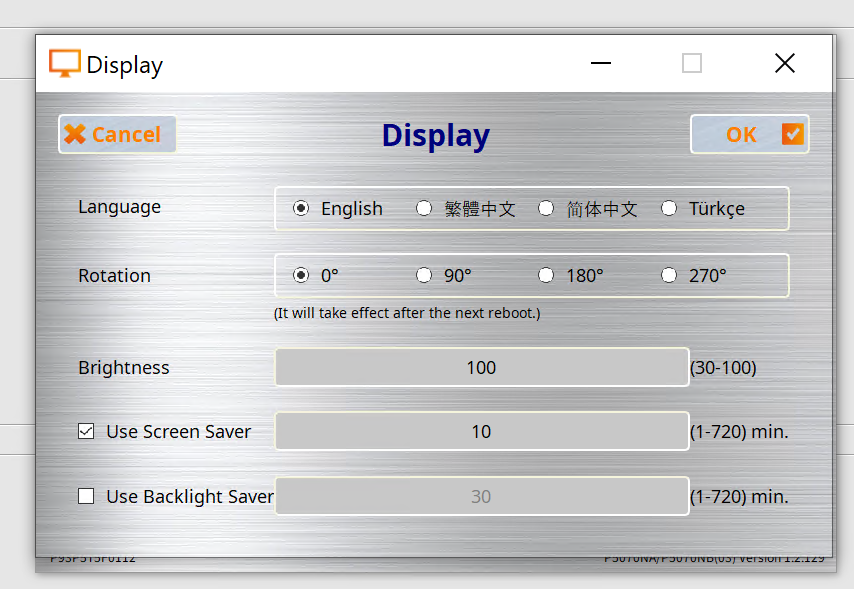Enable the Use Backlight Saver checkbox
The height and width of the screenshot is (589, 854).
click(x=87, y=496)
